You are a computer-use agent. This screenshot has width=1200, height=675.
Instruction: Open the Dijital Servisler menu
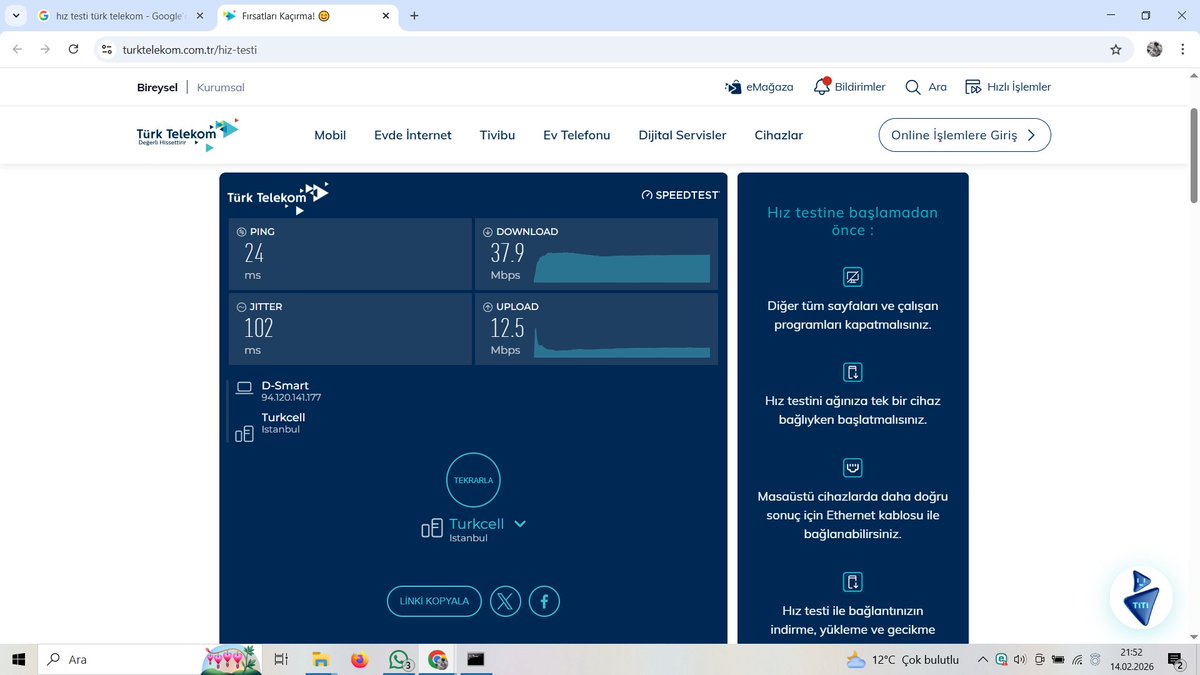click(683, 135)
